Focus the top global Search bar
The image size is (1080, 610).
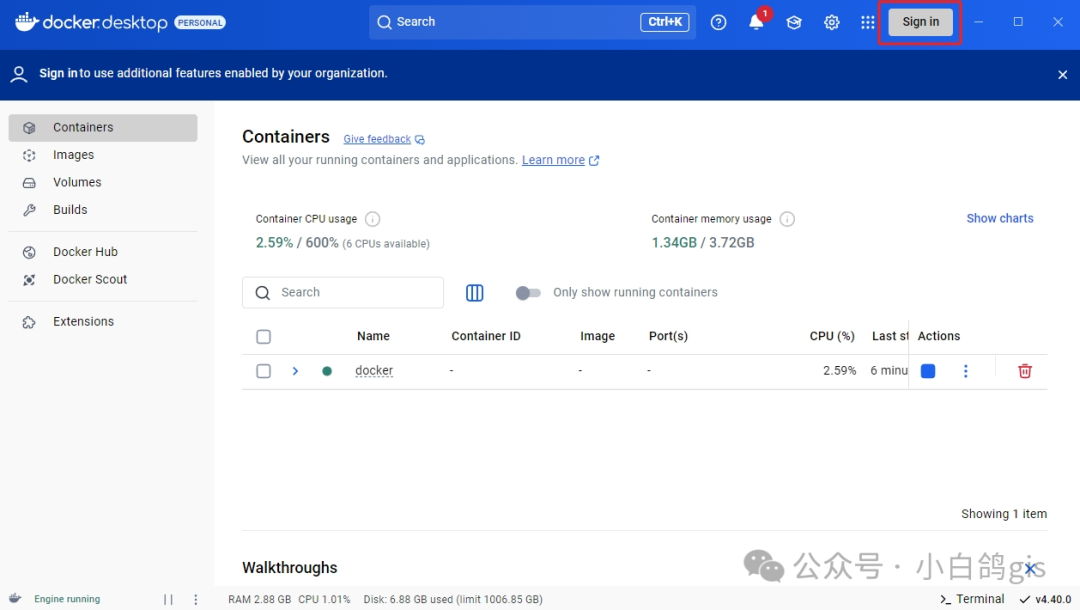click(x=532, y=22)
